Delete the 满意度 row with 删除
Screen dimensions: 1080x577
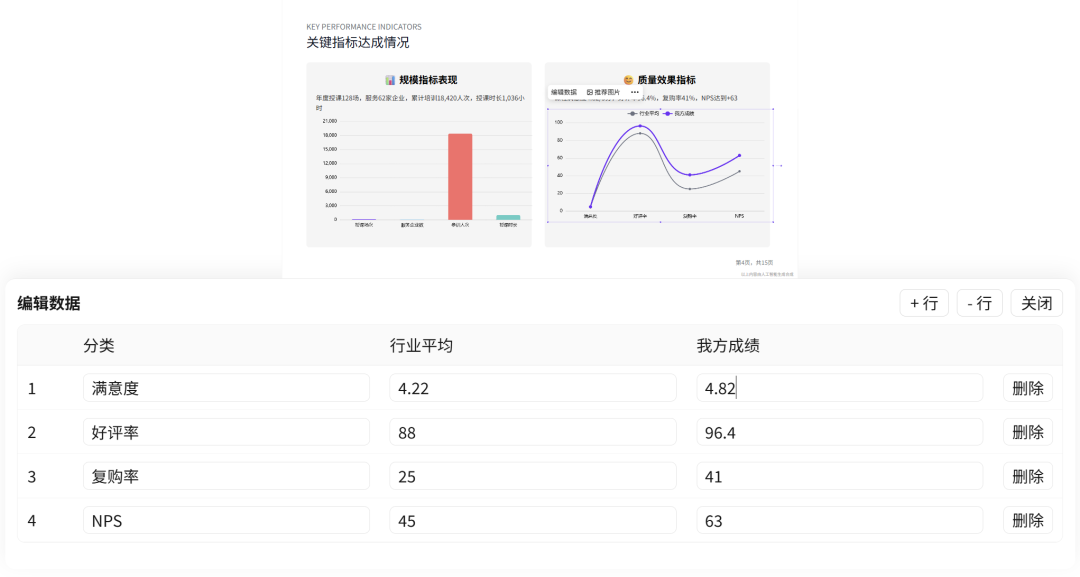(1027, 387)
